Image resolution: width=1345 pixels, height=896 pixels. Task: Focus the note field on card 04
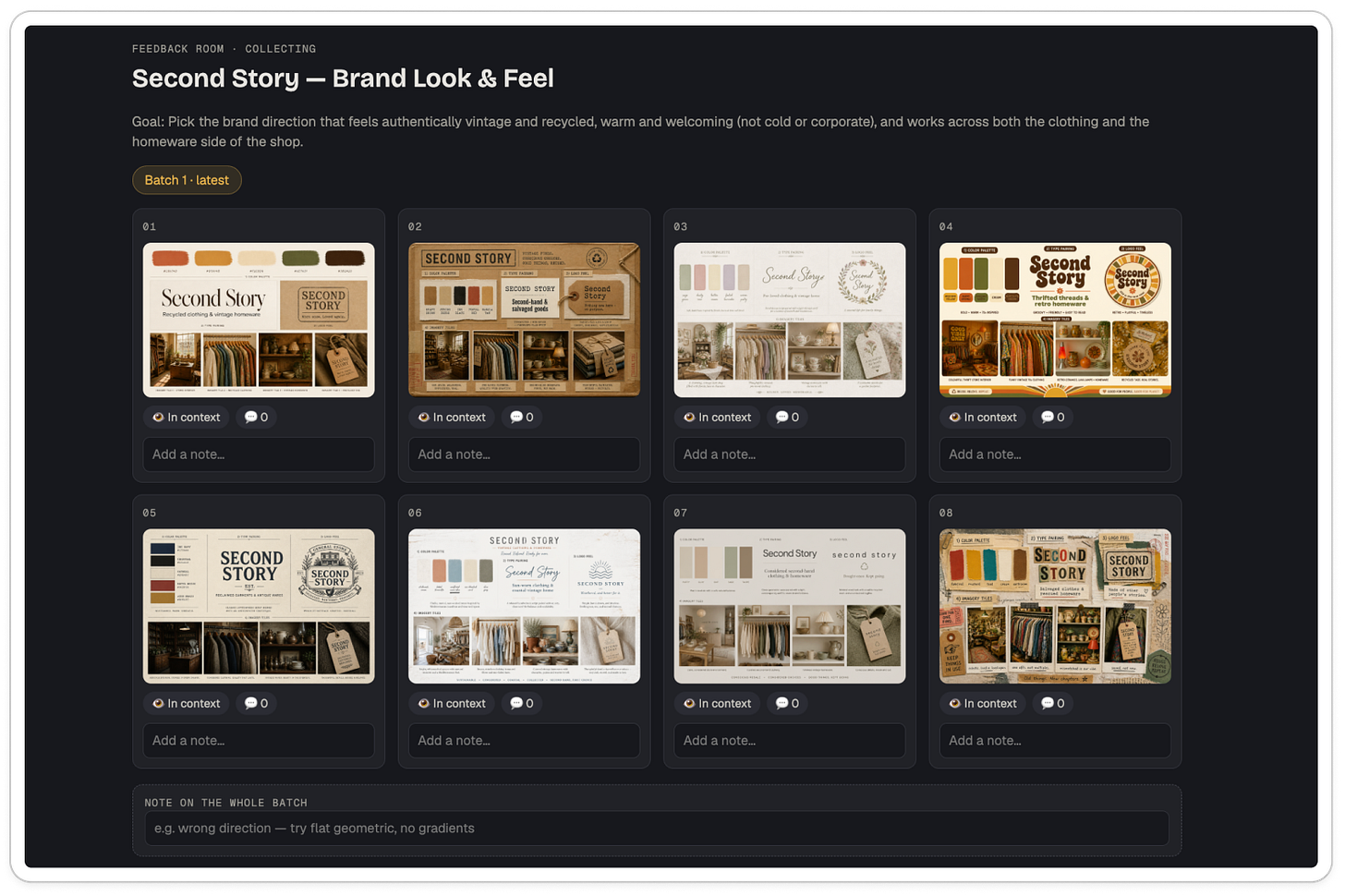[1055, 454]
